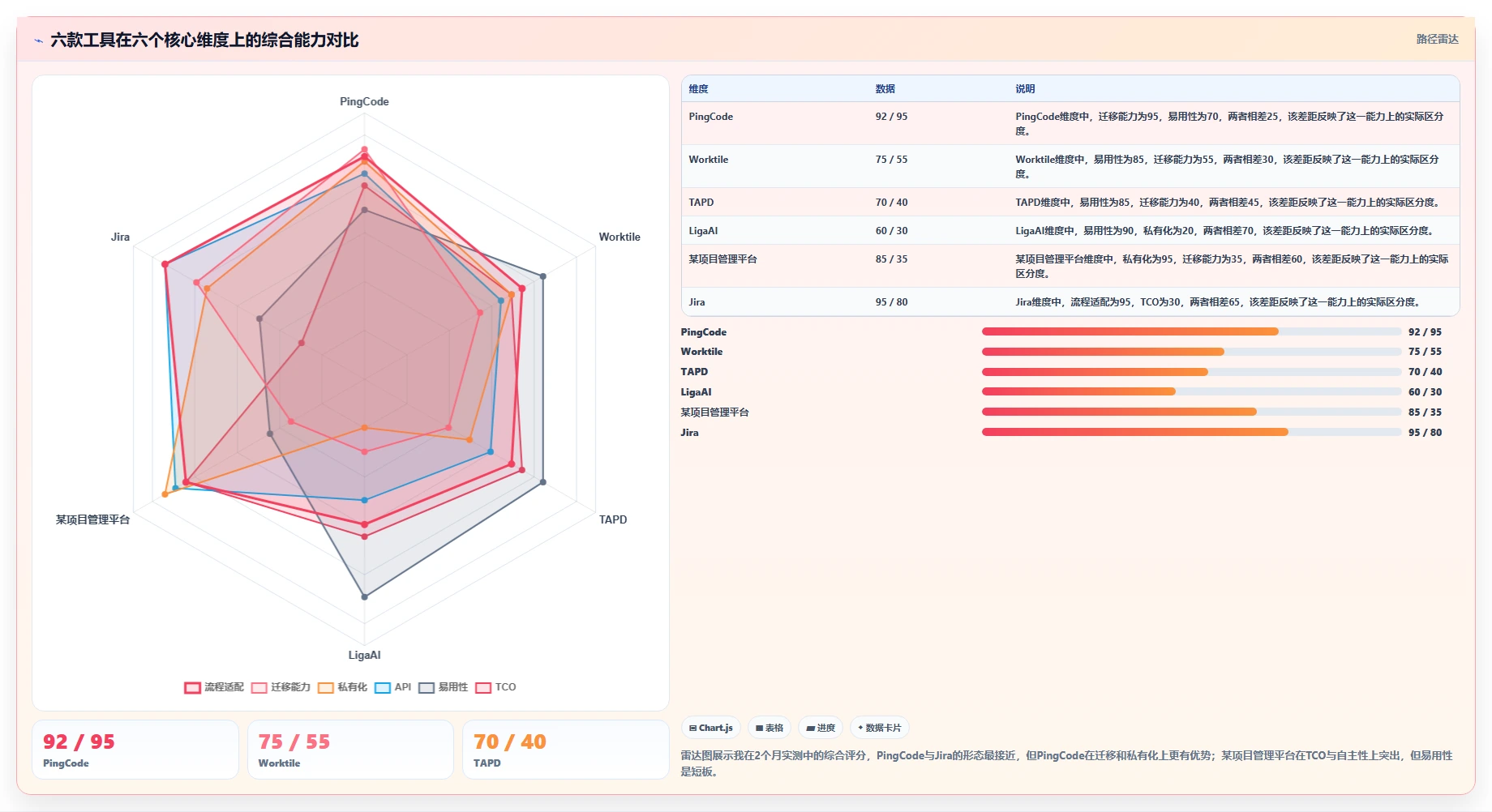Click the PingCode radar axis label
The height and width of the screenshot is (812, 1492).
[x=364, y=102]
